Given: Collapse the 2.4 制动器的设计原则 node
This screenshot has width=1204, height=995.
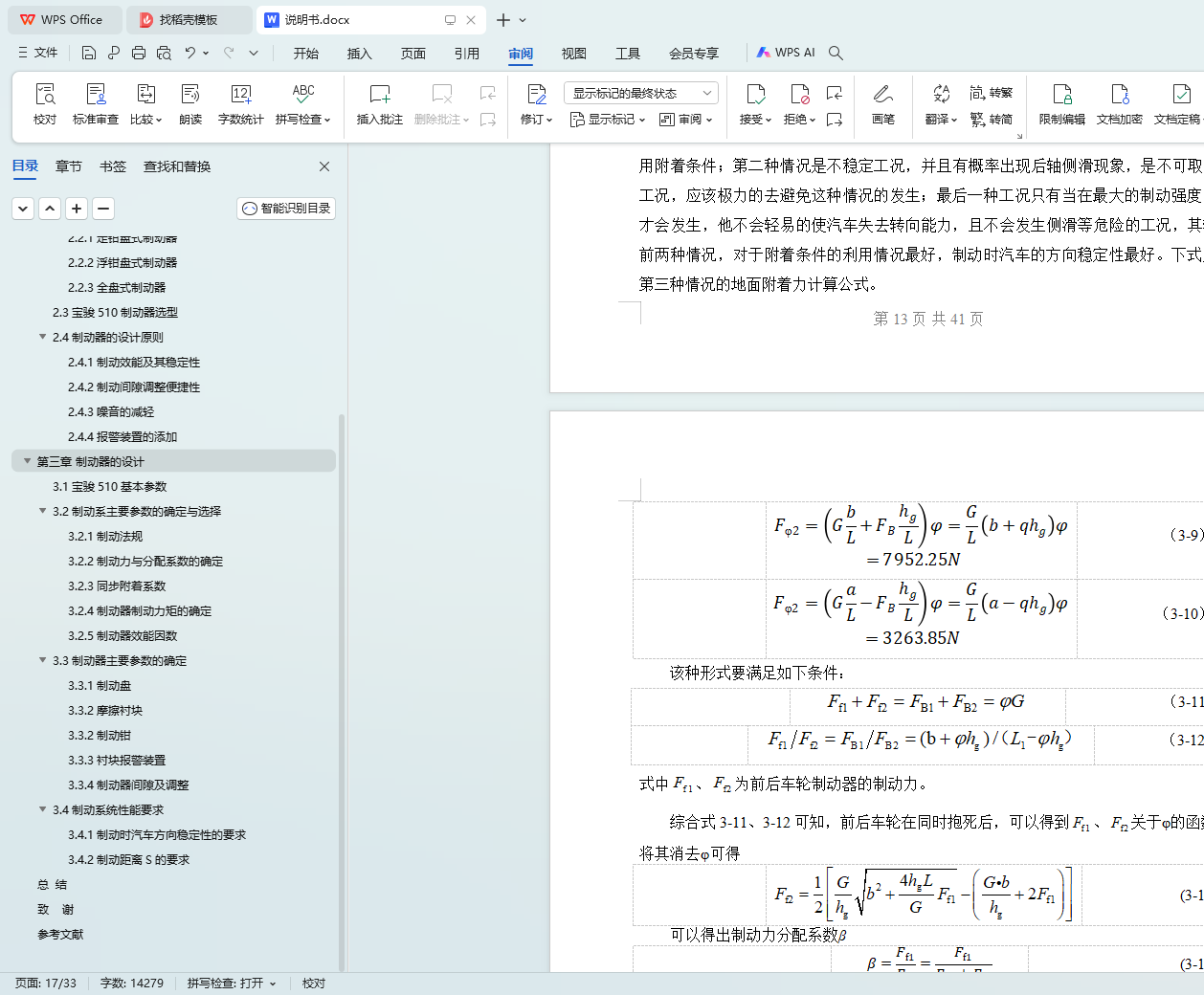Looking at the screenshot, I should pos(42,337).
